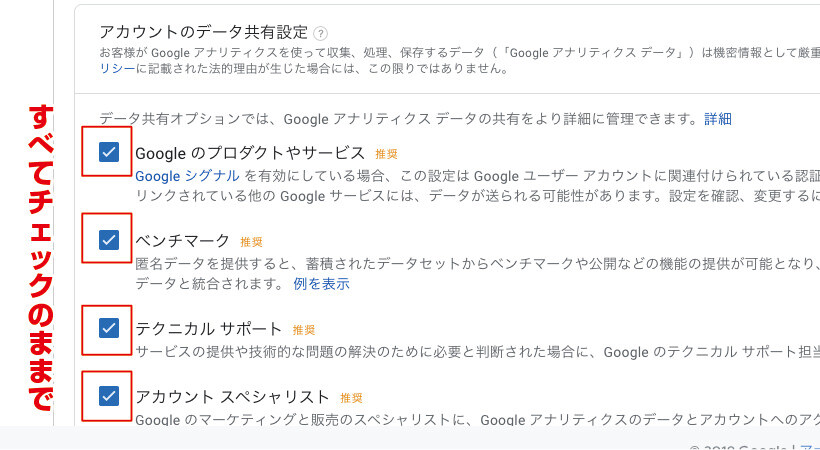This screenshot has height=450, width=820.
Task: Disable the テクニカル サポート checkbox
Action: tap(110, 327)
